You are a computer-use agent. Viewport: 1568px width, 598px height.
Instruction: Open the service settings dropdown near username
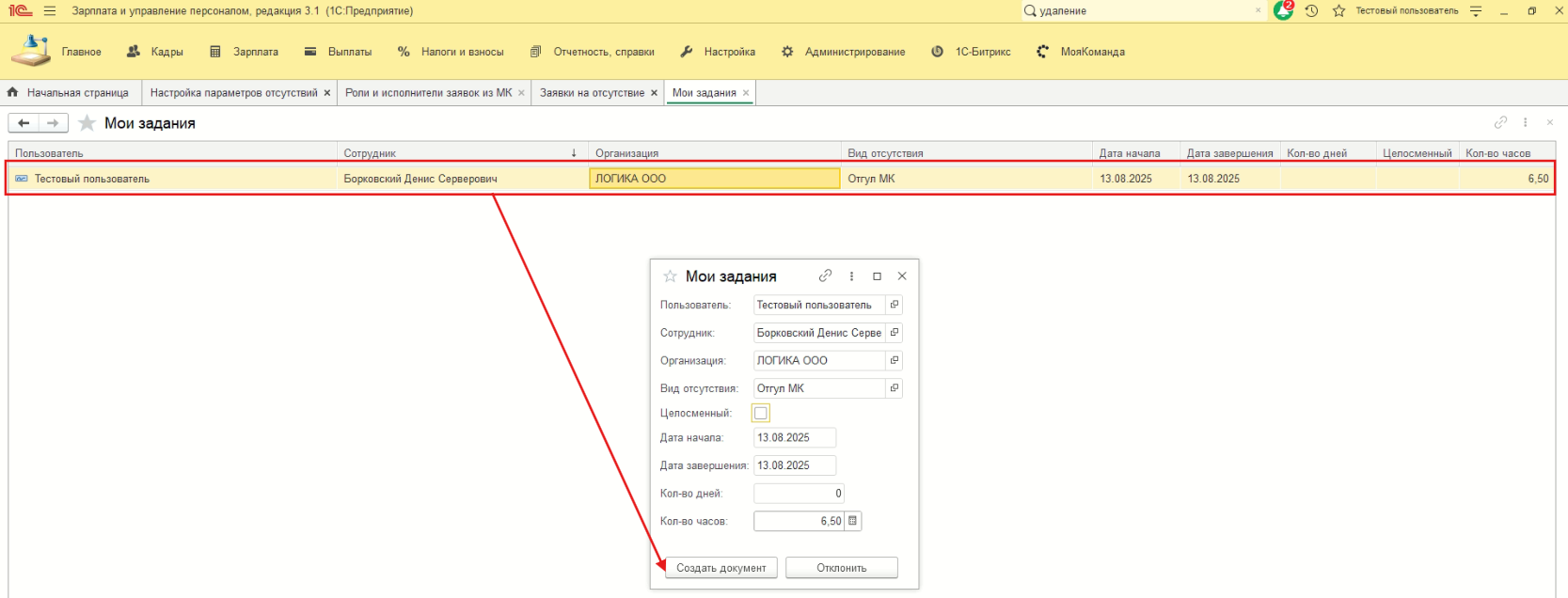[1476, 11]
